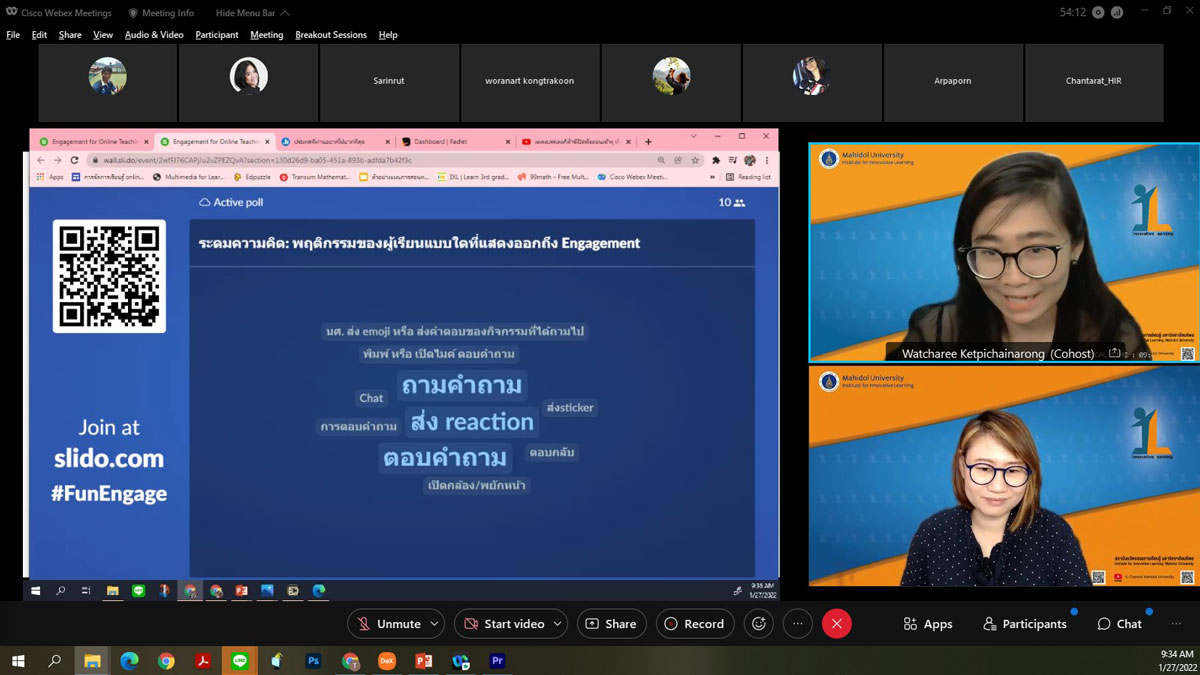Click the red leave meeting icon
The image size is (1200, 675).
[836, 624]
